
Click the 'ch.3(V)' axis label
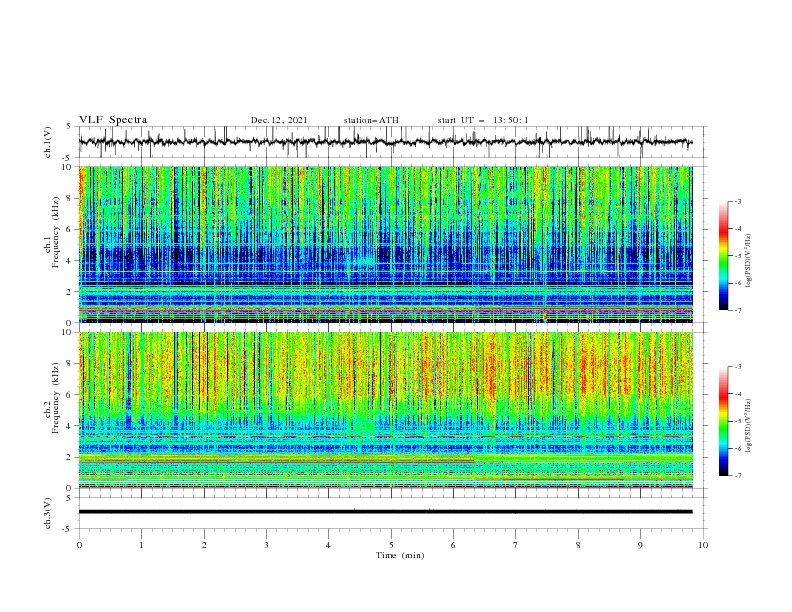[x=48, y=513]
